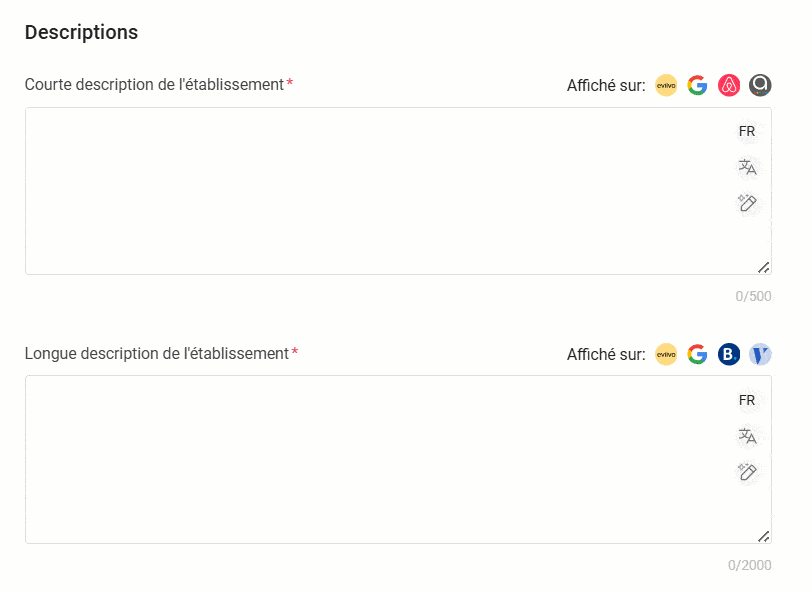The image size is (812, 592).
Task: Click the Google icon above short description
Action: point(697,86)
